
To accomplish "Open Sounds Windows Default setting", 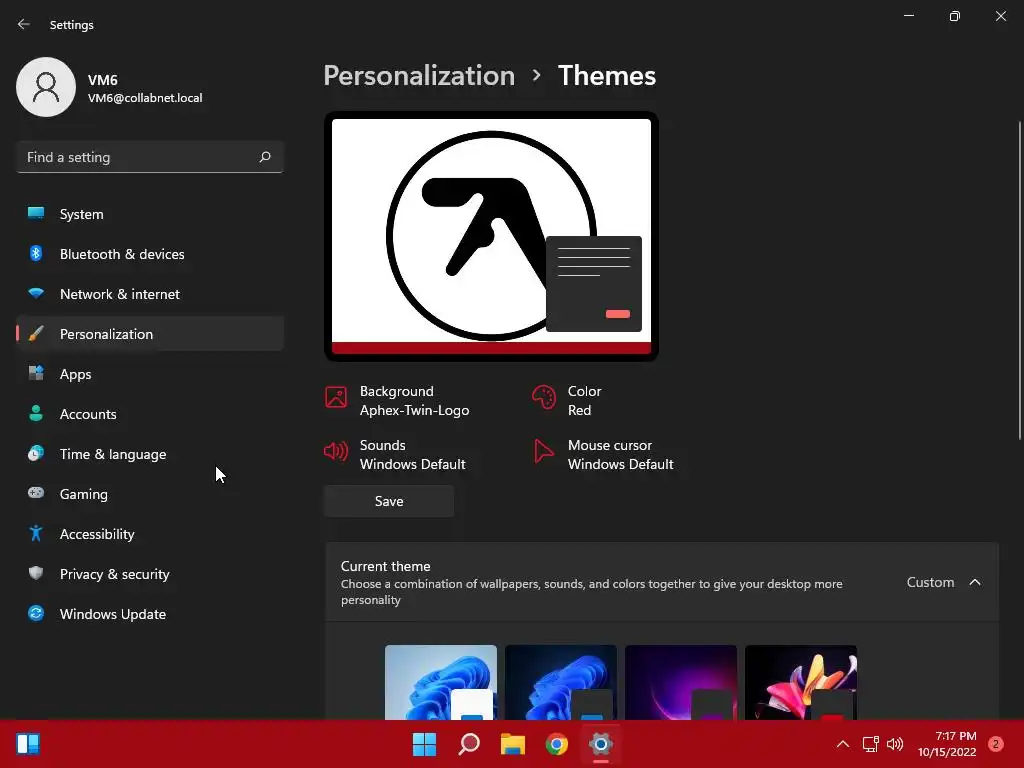I will pyautogui.click(x=395, y=455).
